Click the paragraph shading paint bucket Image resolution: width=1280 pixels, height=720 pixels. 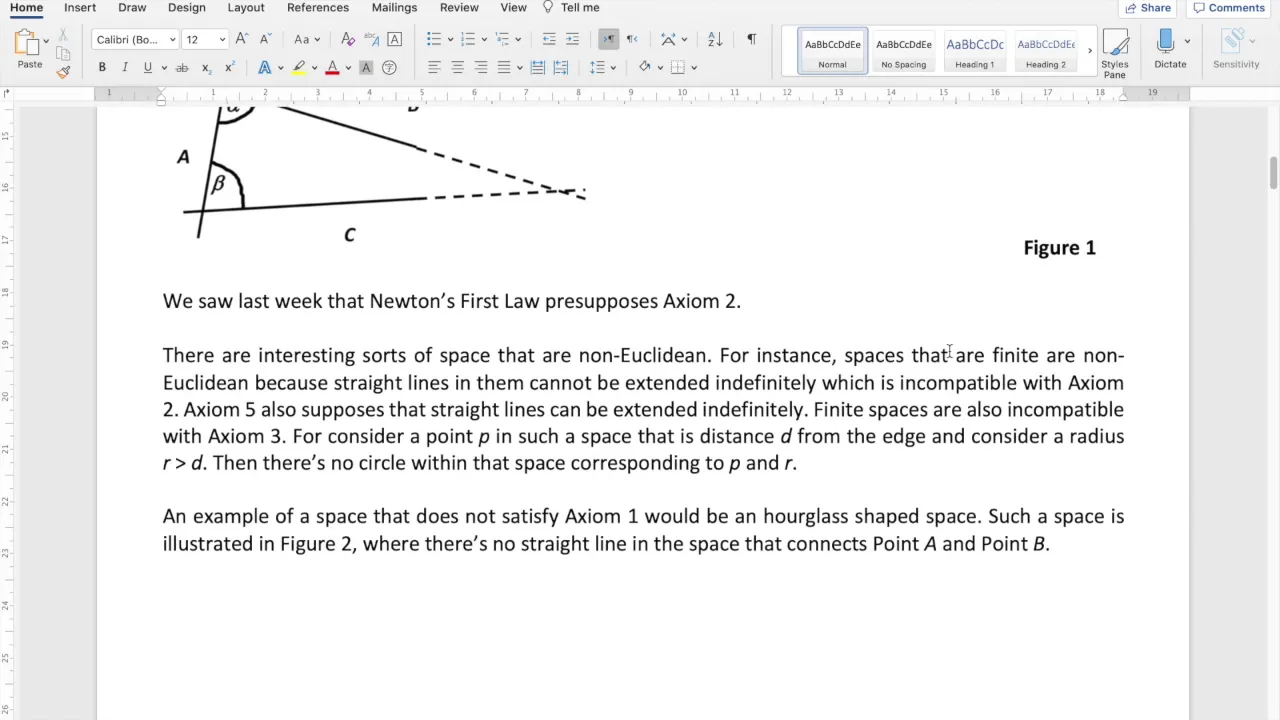(x=645, y=67)
